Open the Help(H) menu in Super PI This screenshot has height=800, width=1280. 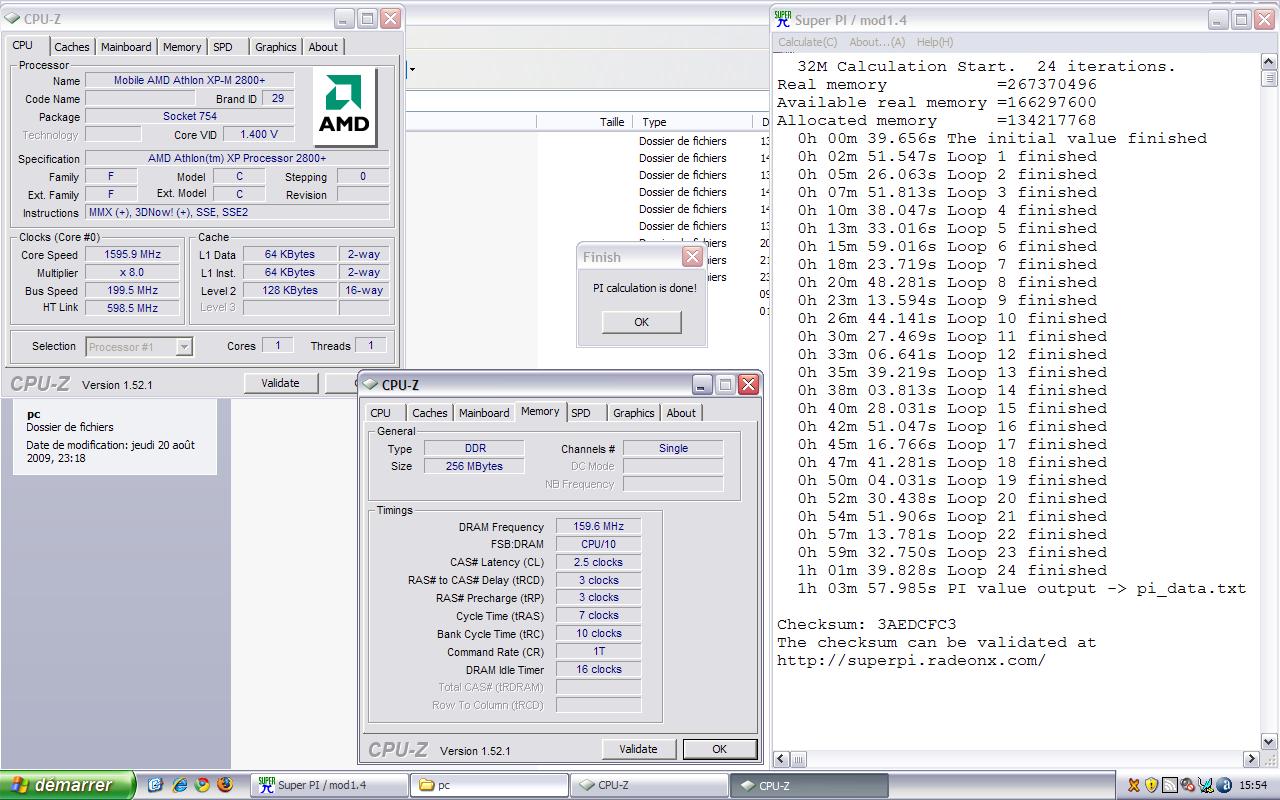tap(935, 42)
